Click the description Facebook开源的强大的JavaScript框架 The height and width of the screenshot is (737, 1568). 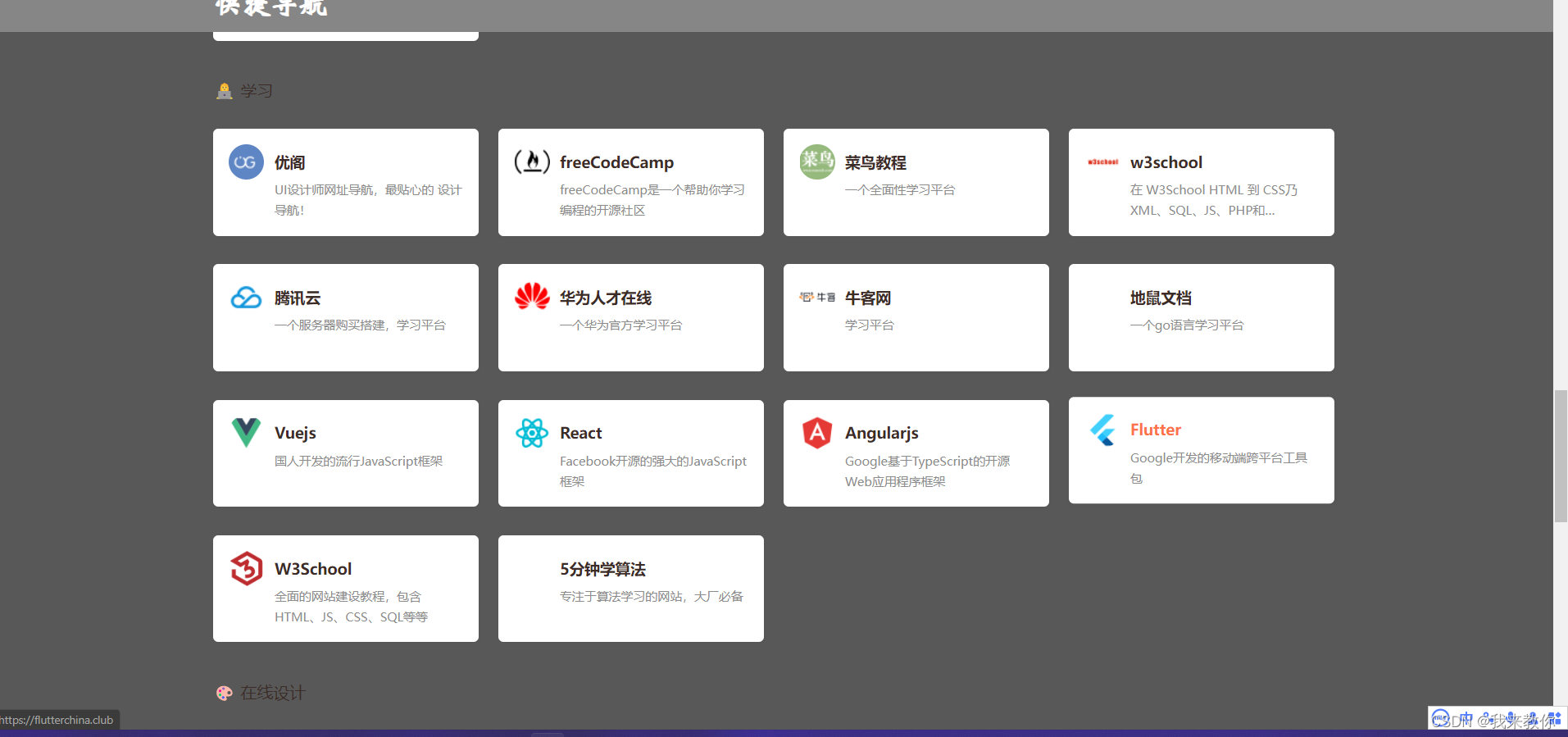click(x=653, y=471)
